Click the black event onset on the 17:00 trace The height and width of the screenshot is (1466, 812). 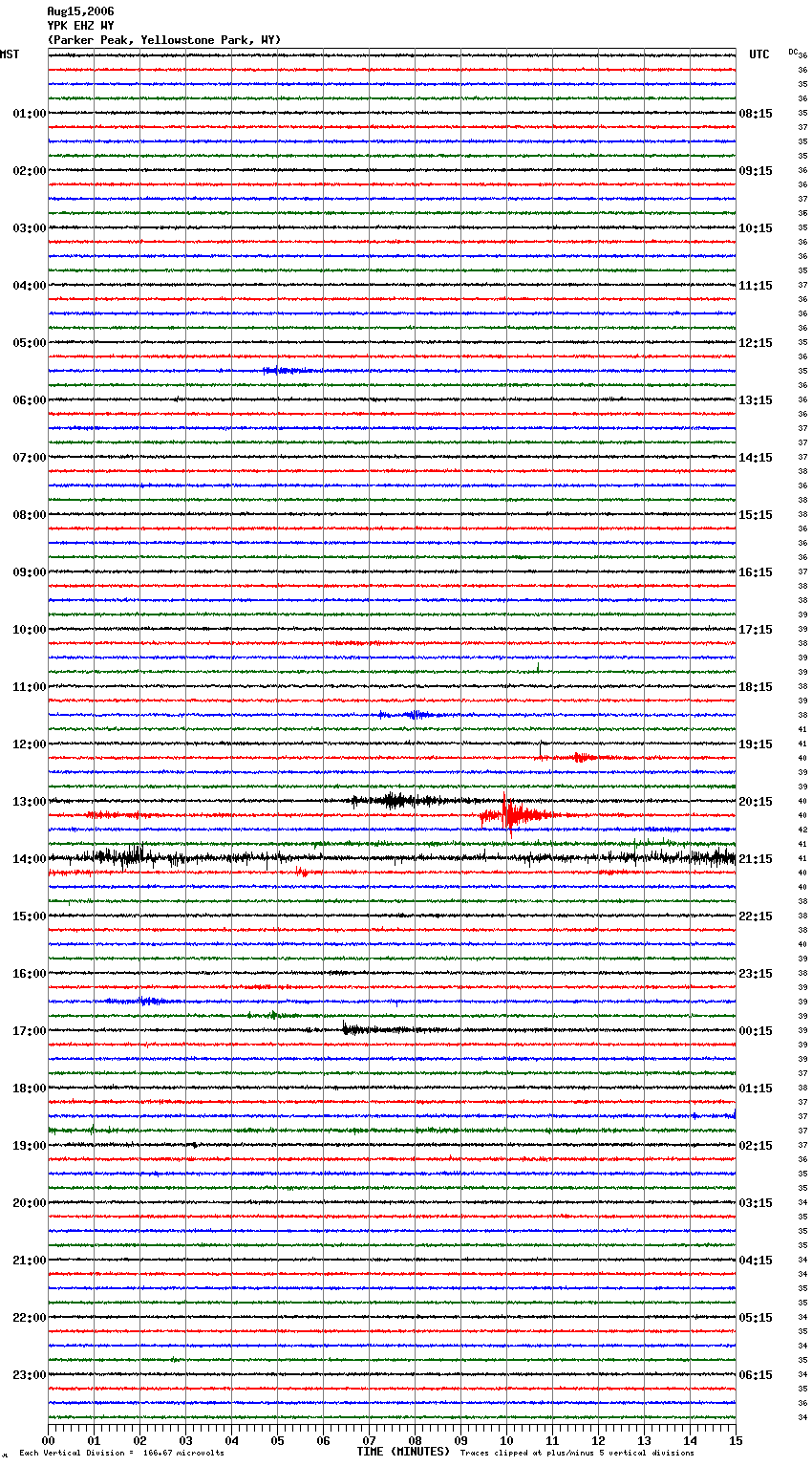coord(346,1029)
